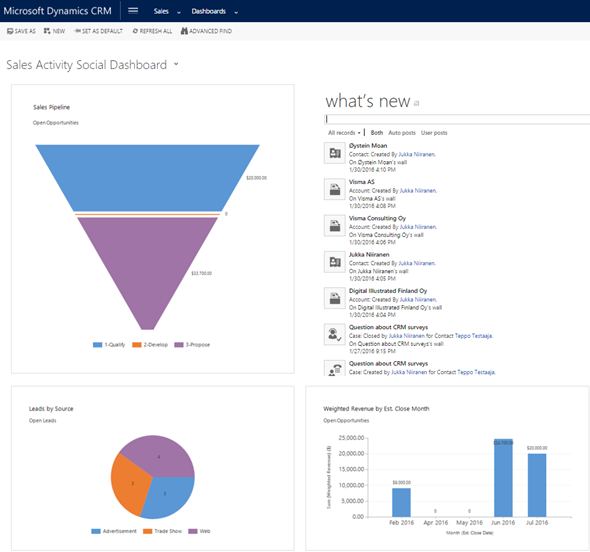Switch to the Both posts filter
Image resolution: width=590 pixels, height=552 pixels.
[x=377, y=133]
